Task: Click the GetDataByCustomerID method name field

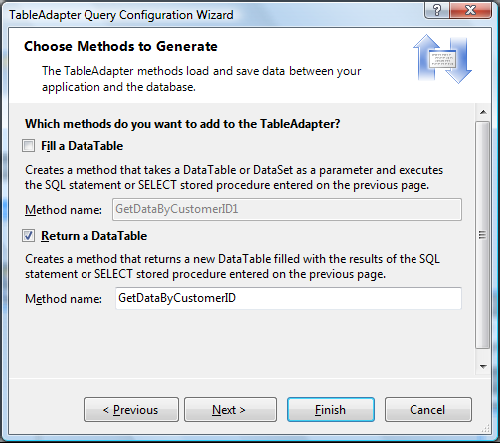Action: pos(288,298)
